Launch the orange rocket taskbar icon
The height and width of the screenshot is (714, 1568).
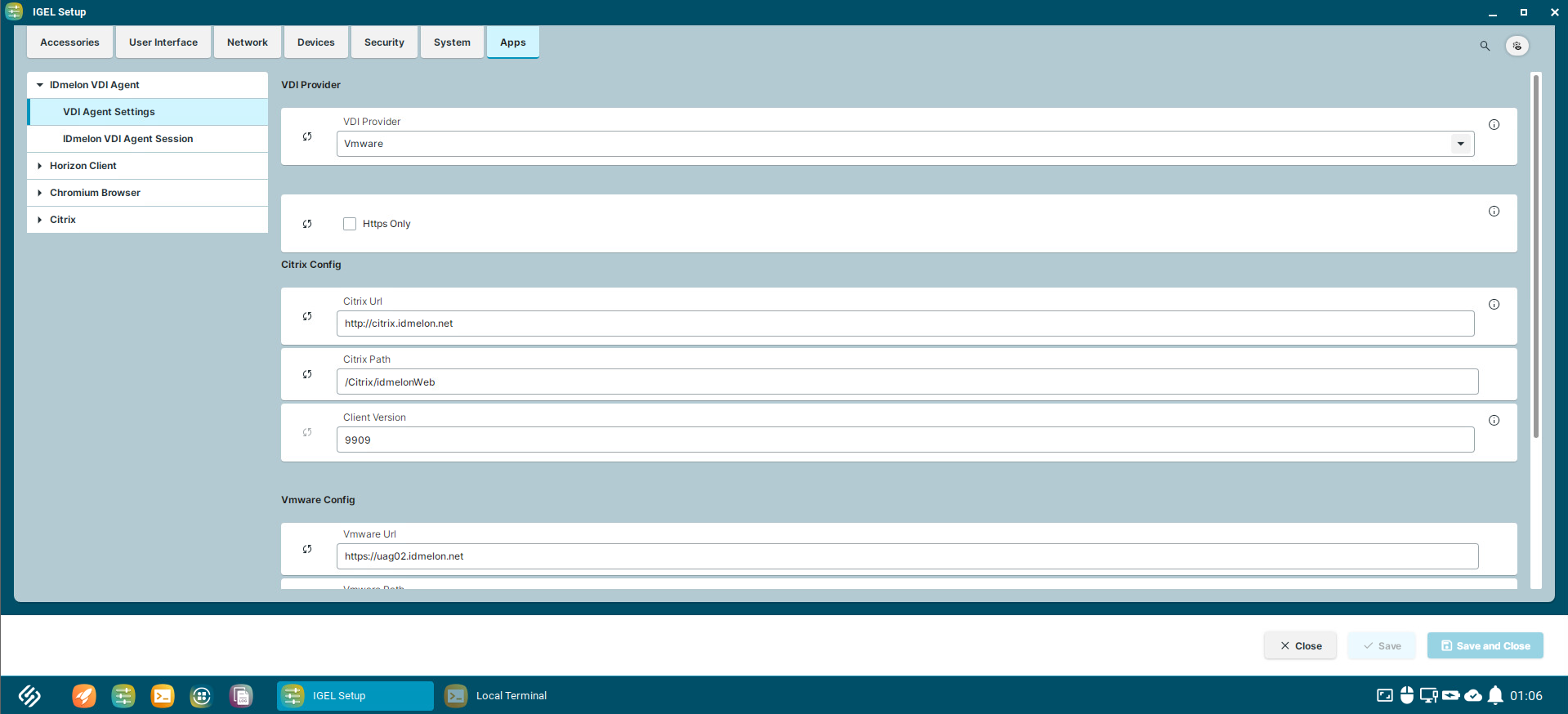click(x=84, y=695)
